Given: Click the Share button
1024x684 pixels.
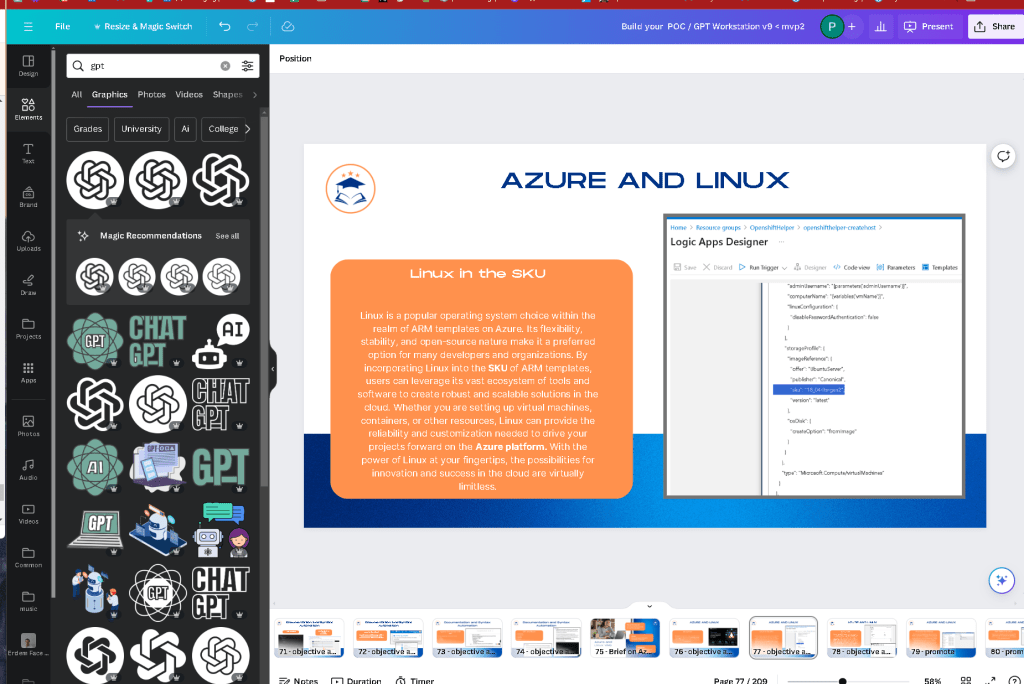Looking at the screenshot, I should [x=995, y=27].
